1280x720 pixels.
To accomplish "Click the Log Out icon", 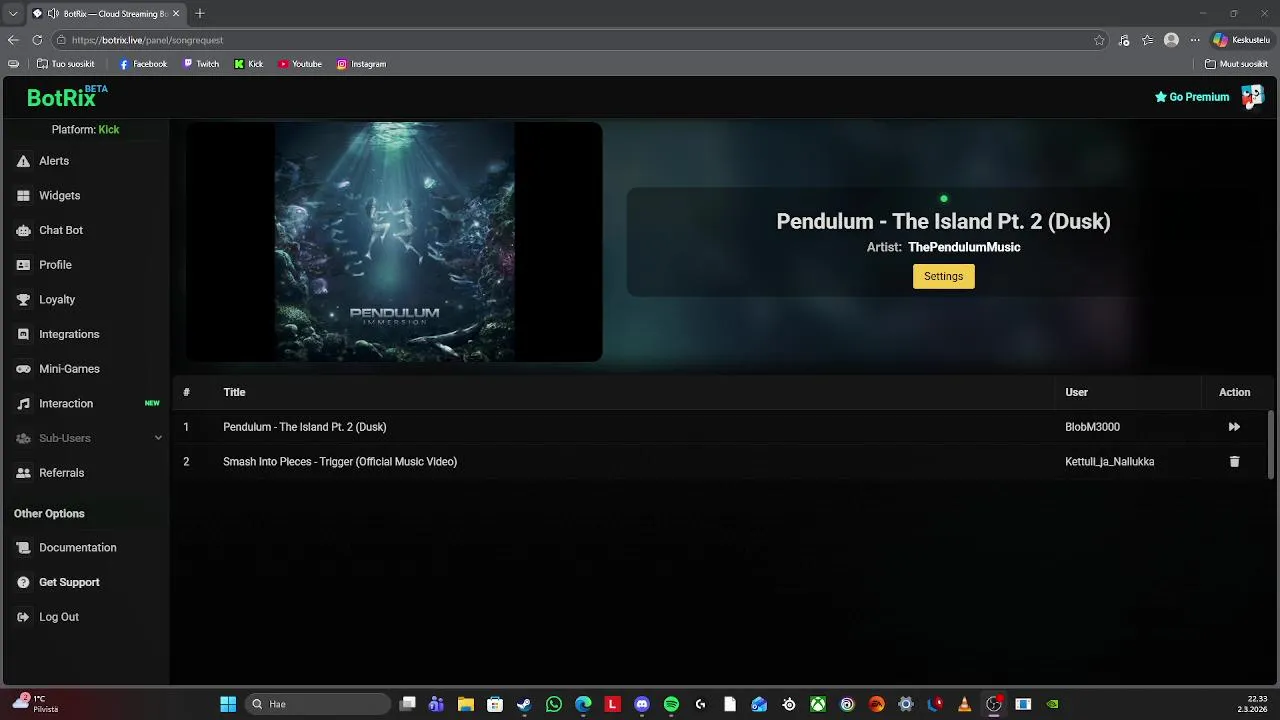I will click(23, 617).
